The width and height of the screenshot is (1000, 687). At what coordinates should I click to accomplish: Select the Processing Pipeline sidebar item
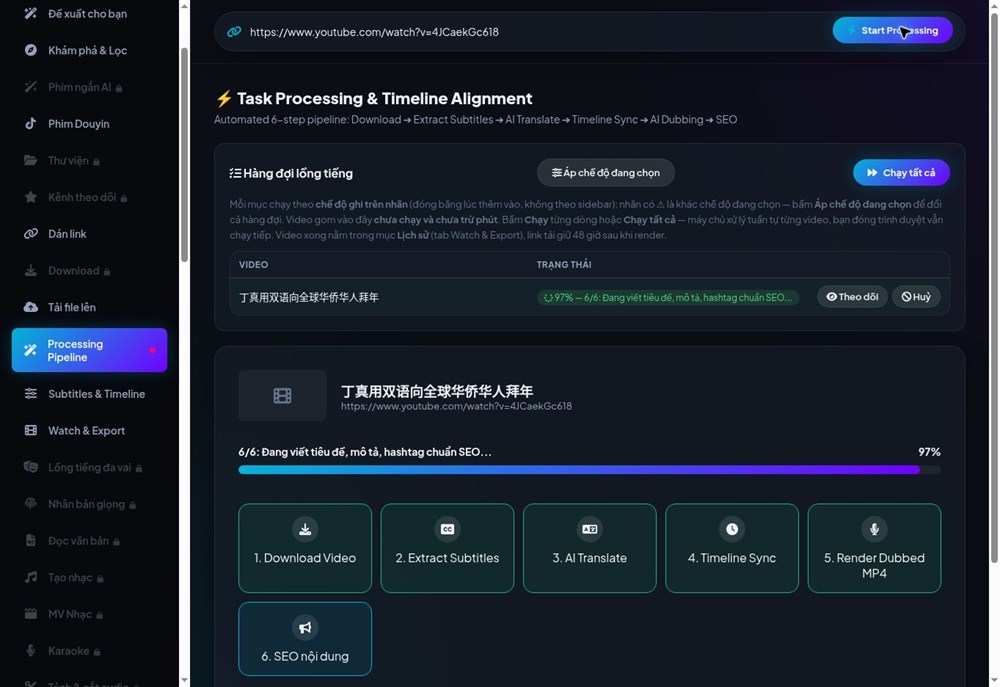click(89, 350)
